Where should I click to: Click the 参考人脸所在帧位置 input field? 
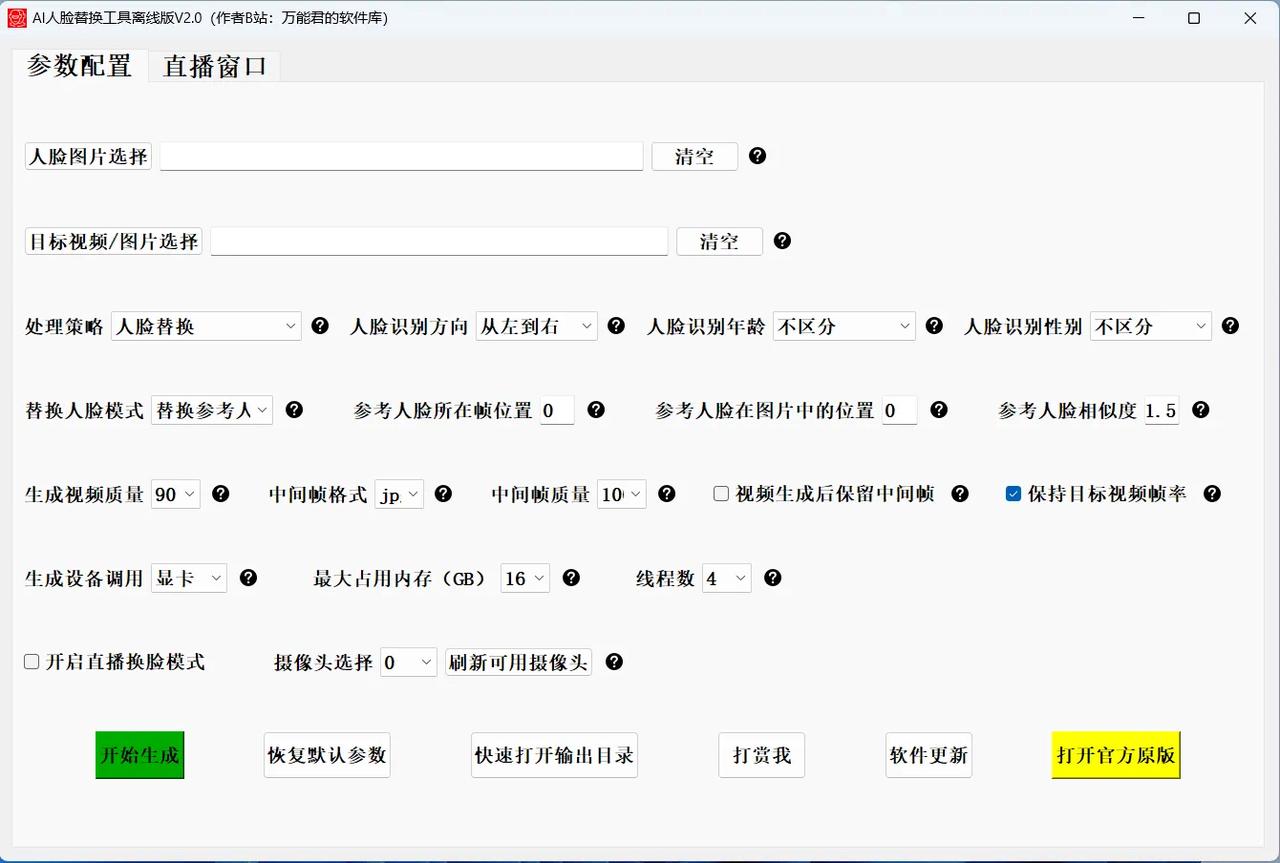tap(557, 410)
